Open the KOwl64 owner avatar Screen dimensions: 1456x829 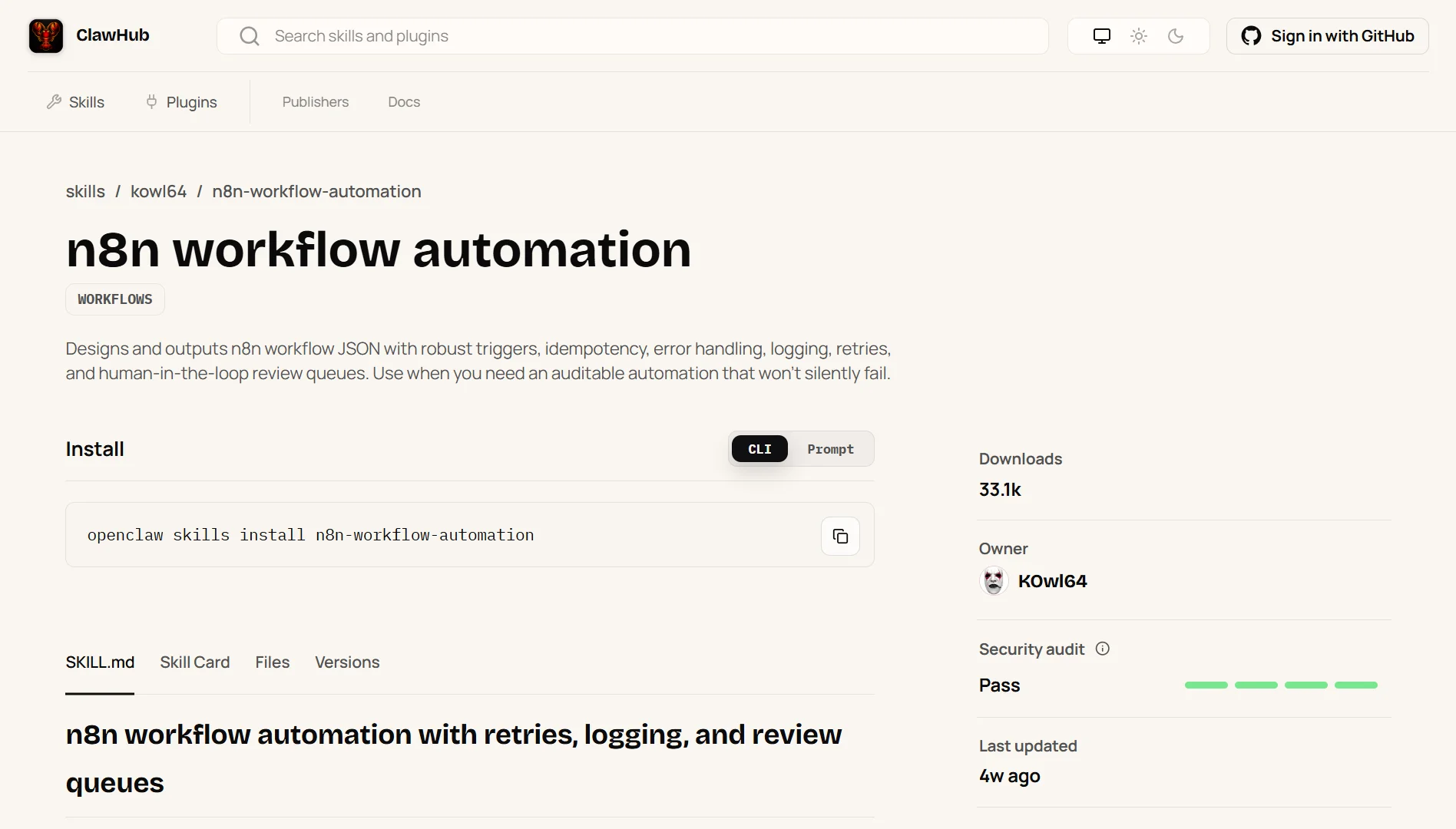(x=994, y=581)
